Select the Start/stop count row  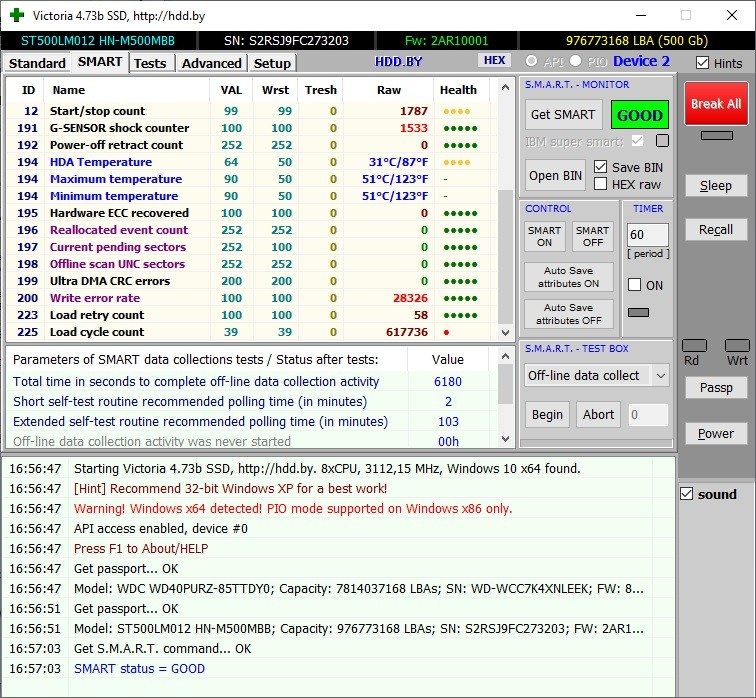pyautogui.click(x=252, y=111)
